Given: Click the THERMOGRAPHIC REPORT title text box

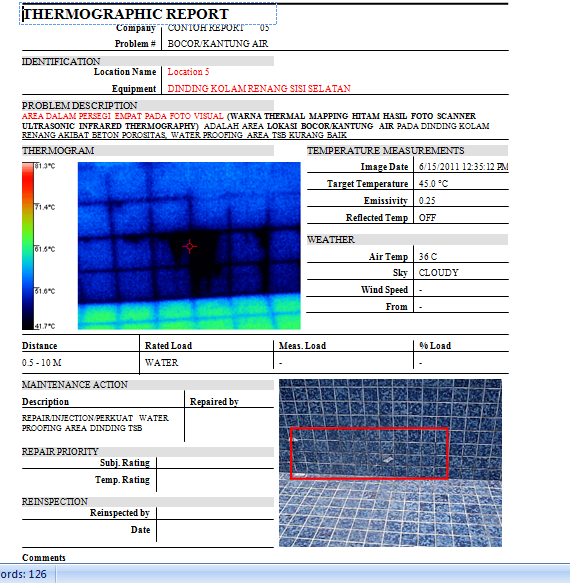Looking at the screenshot, I should point(148,14).
